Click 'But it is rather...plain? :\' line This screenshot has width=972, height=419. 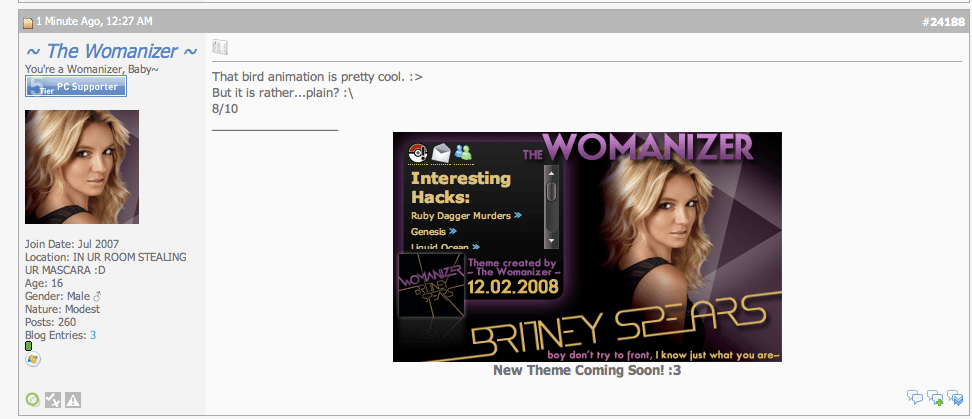coord(283,93)
